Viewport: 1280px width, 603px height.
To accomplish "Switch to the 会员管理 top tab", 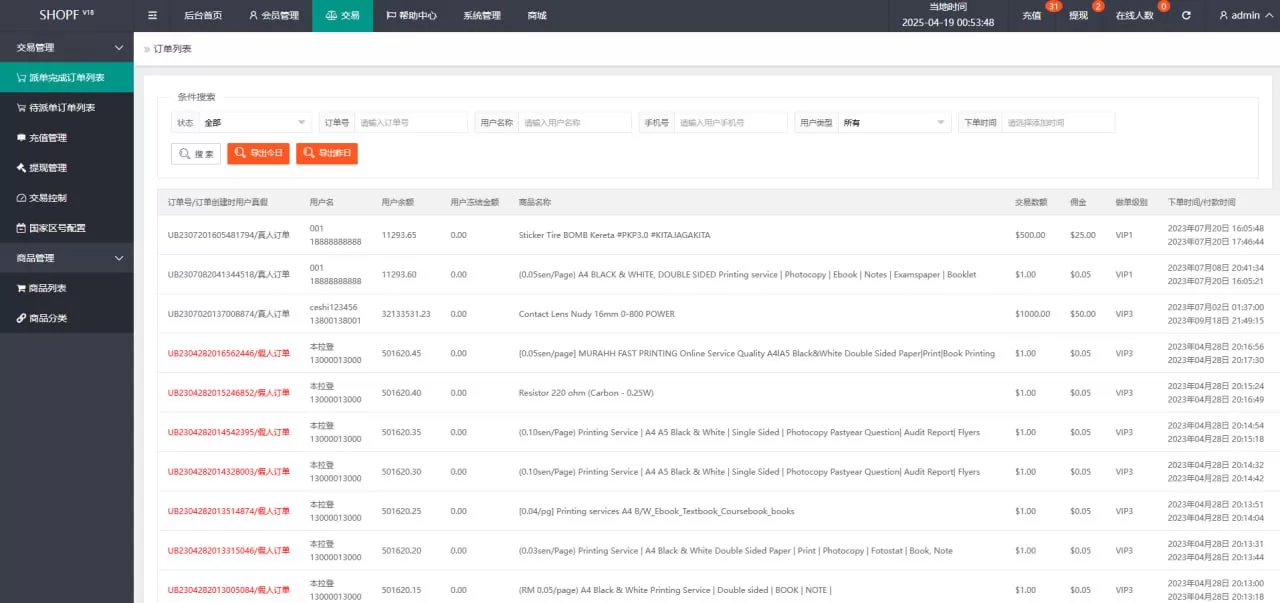I will pos(273,16).
